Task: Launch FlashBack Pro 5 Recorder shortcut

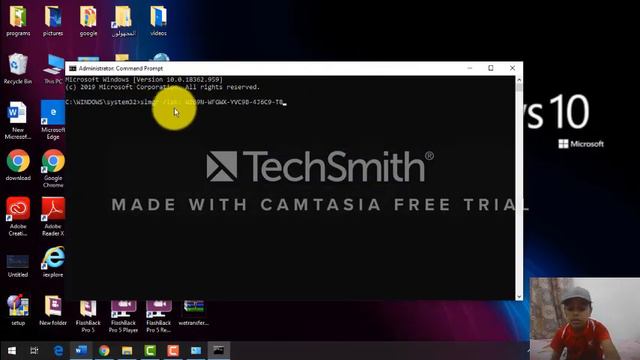Action: point(159,316)
